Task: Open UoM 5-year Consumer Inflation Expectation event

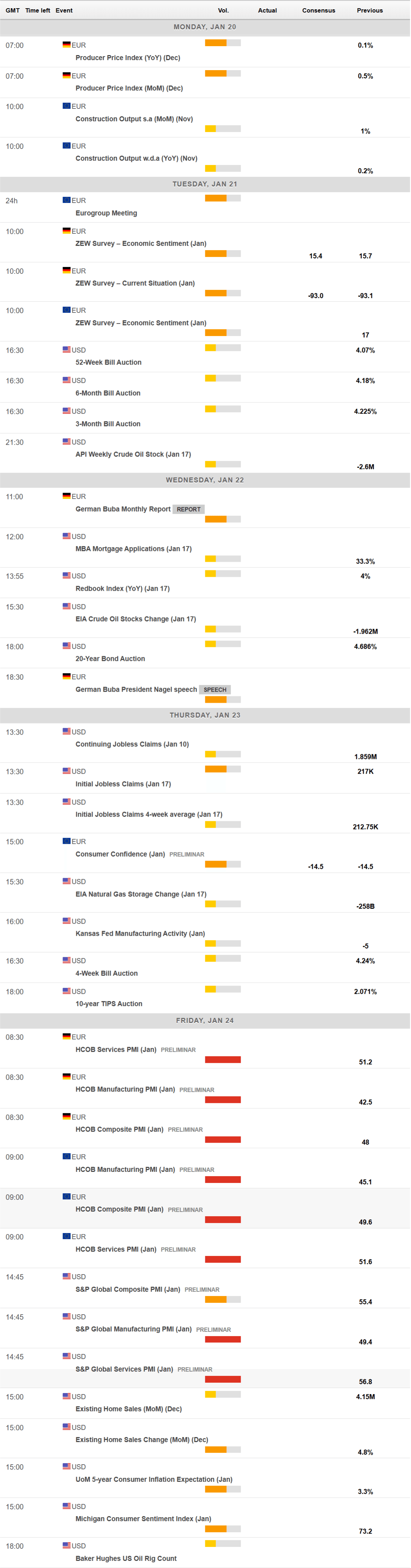Action: [x=153, y=1479]
